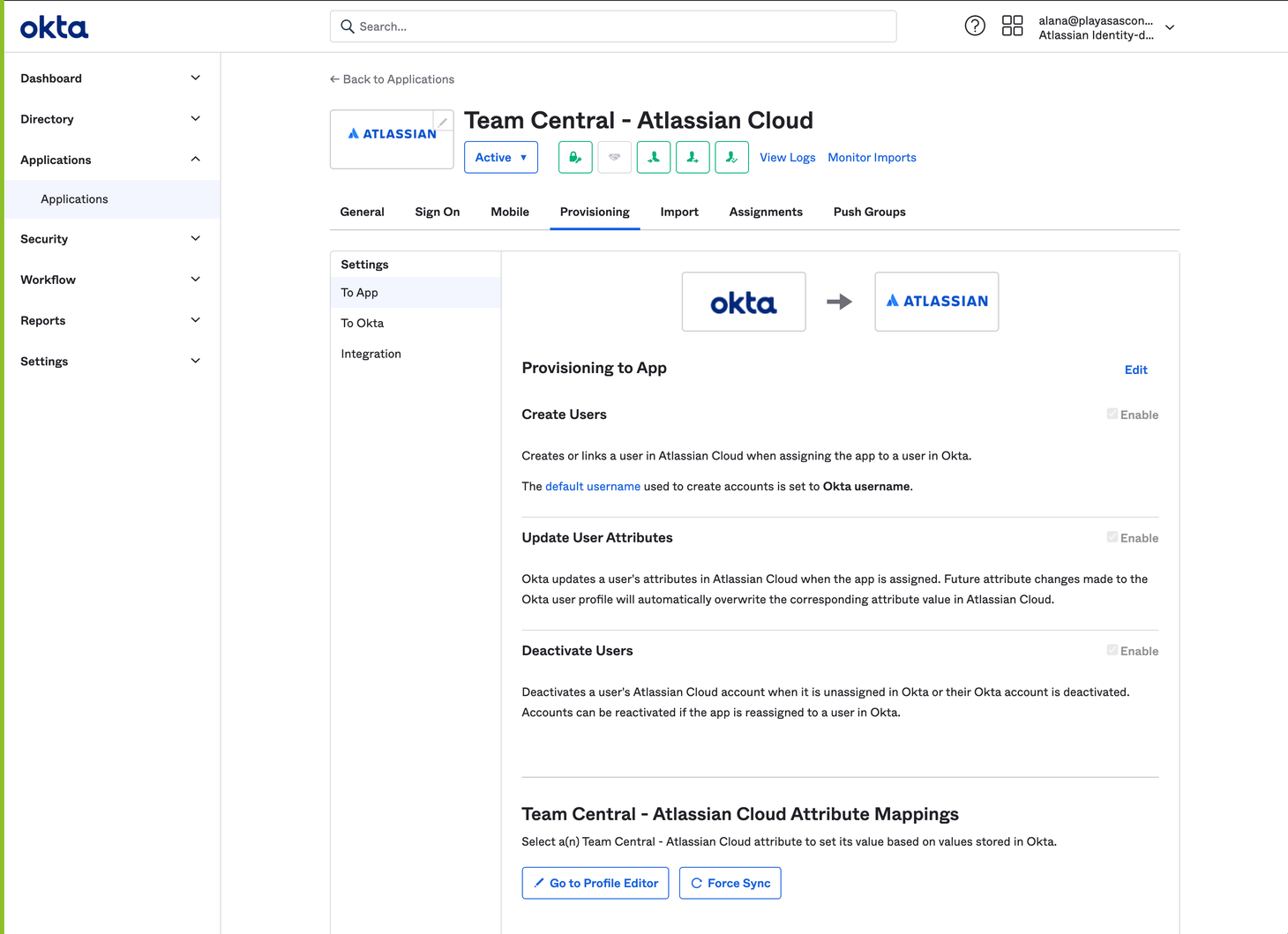Click the Atlassian logo box in provisioning diagram

click(x=937, y=302)
